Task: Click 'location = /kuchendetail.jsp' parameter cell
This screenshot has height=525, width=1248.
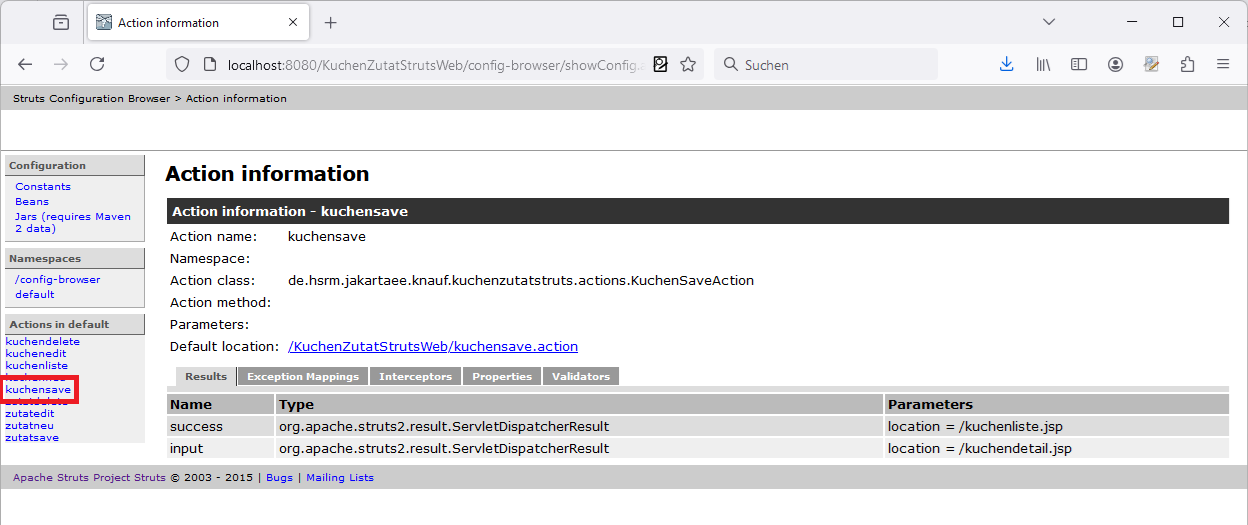Action: point(1057,448)
